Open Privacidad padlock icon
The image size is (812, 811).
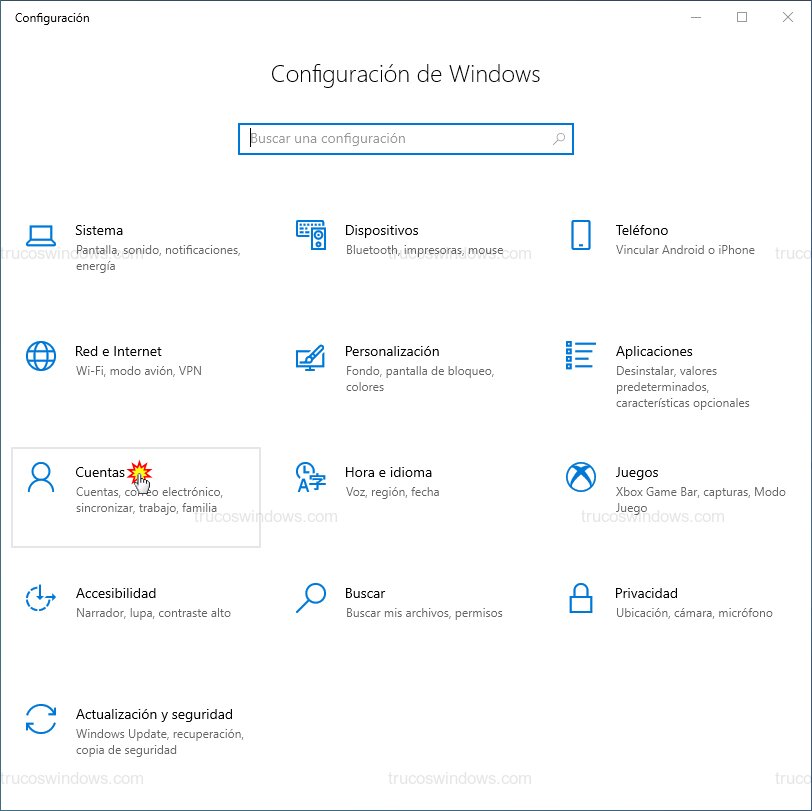[580, 597]
